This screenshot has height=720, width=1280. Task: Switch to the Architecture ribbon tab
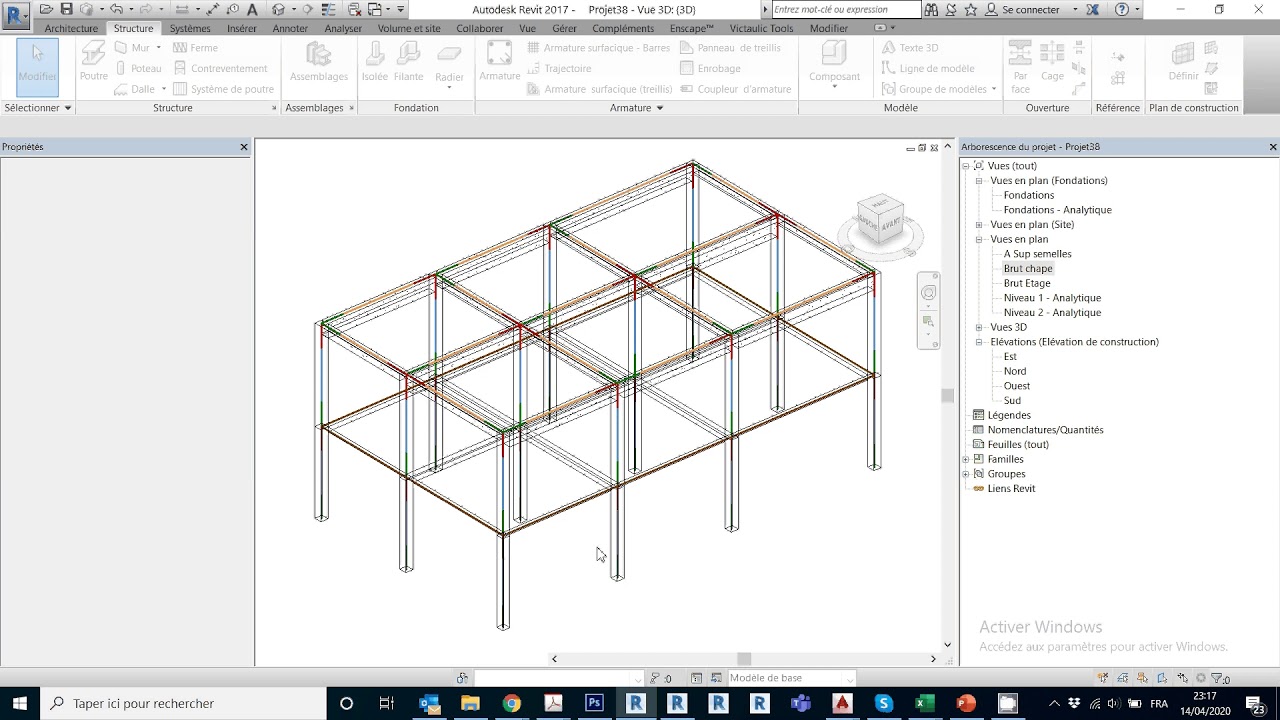click(71, 28)
